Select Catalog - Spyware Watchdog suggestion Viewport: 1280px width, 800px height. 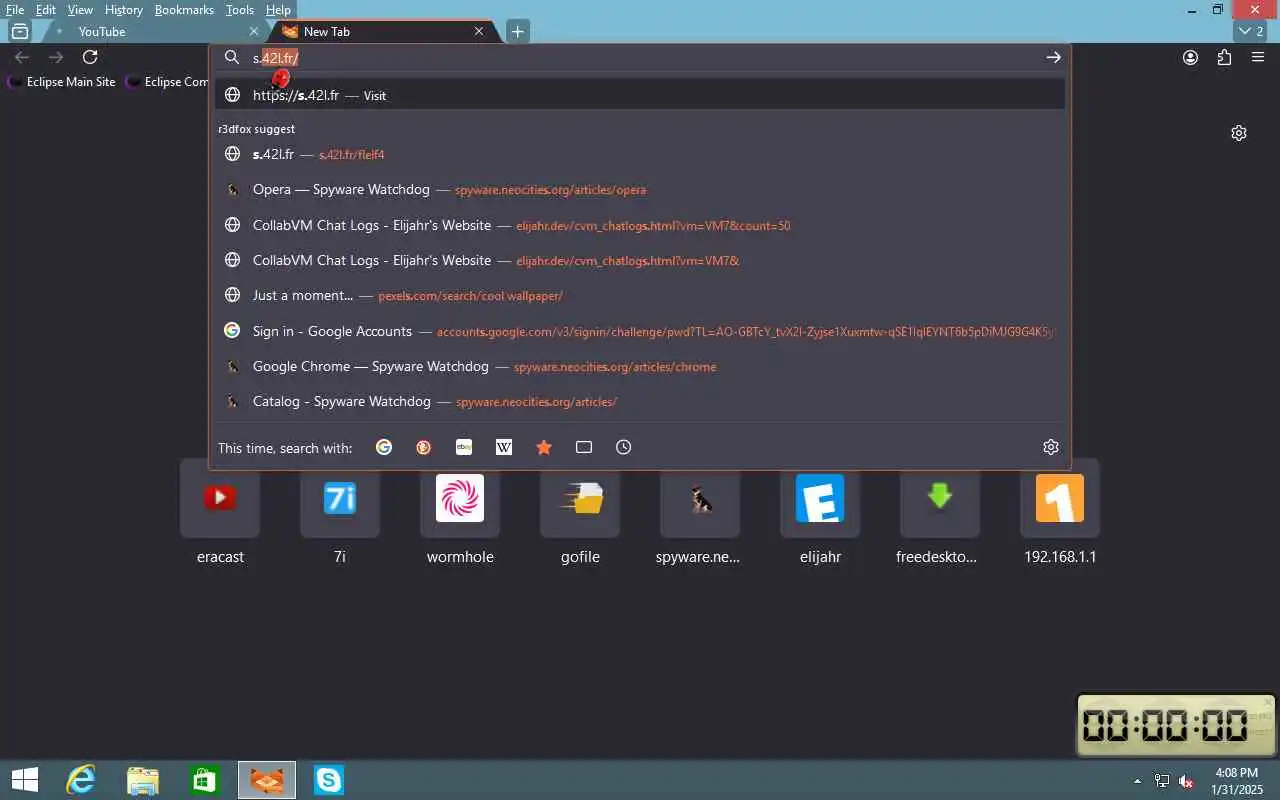coord(640,401)
